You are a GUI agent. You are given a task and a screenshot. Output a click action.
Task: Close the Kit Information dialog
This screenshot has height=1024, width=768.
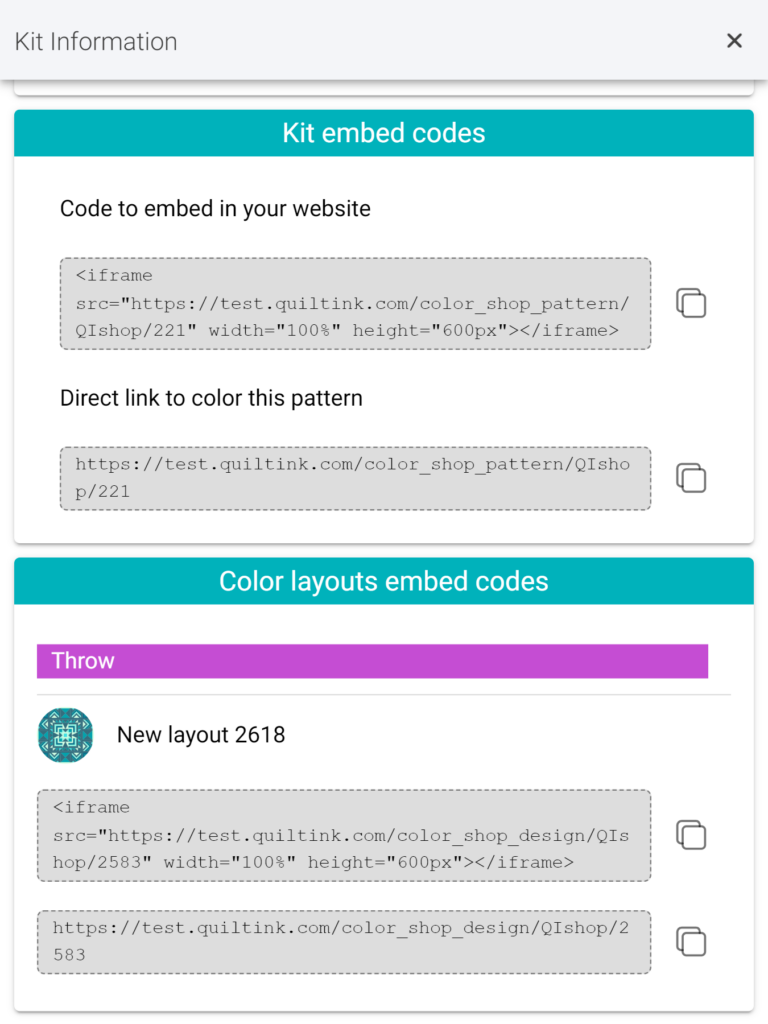pyautogui.click(x=734, y=40)
